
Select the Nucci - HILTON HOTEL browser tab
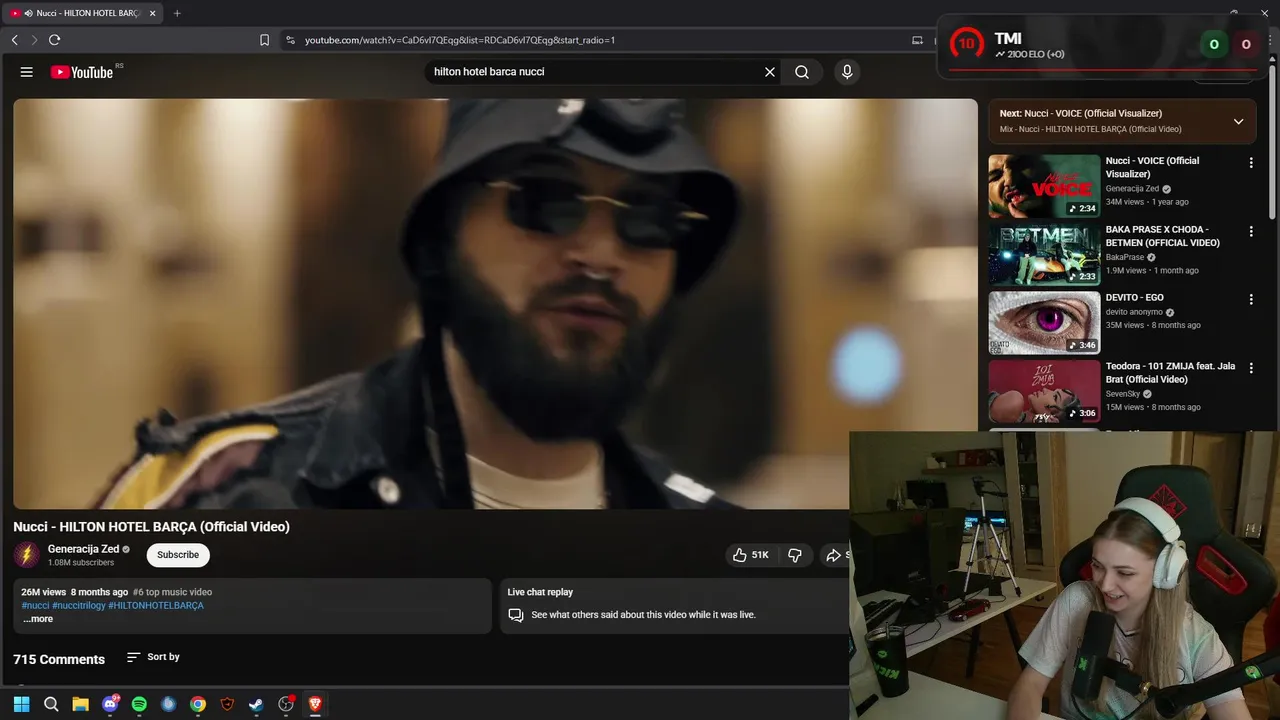(83, 13)
